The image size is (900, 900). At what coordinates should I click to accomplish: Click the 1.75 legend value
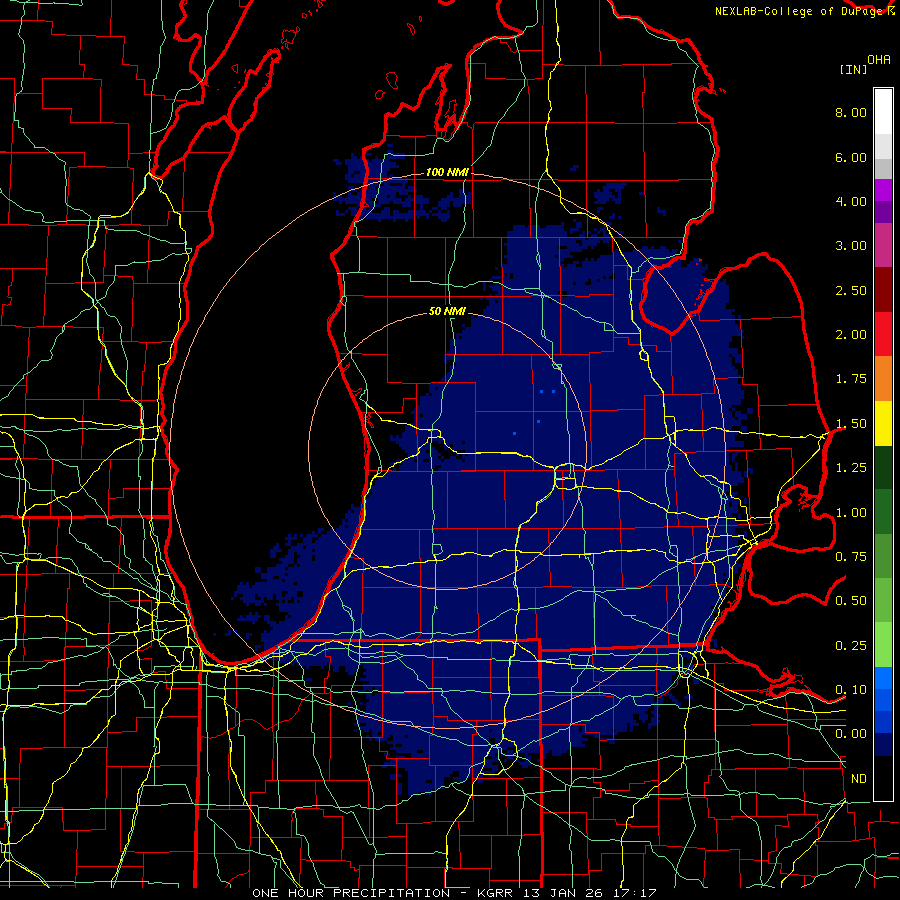tap(851, 379)
